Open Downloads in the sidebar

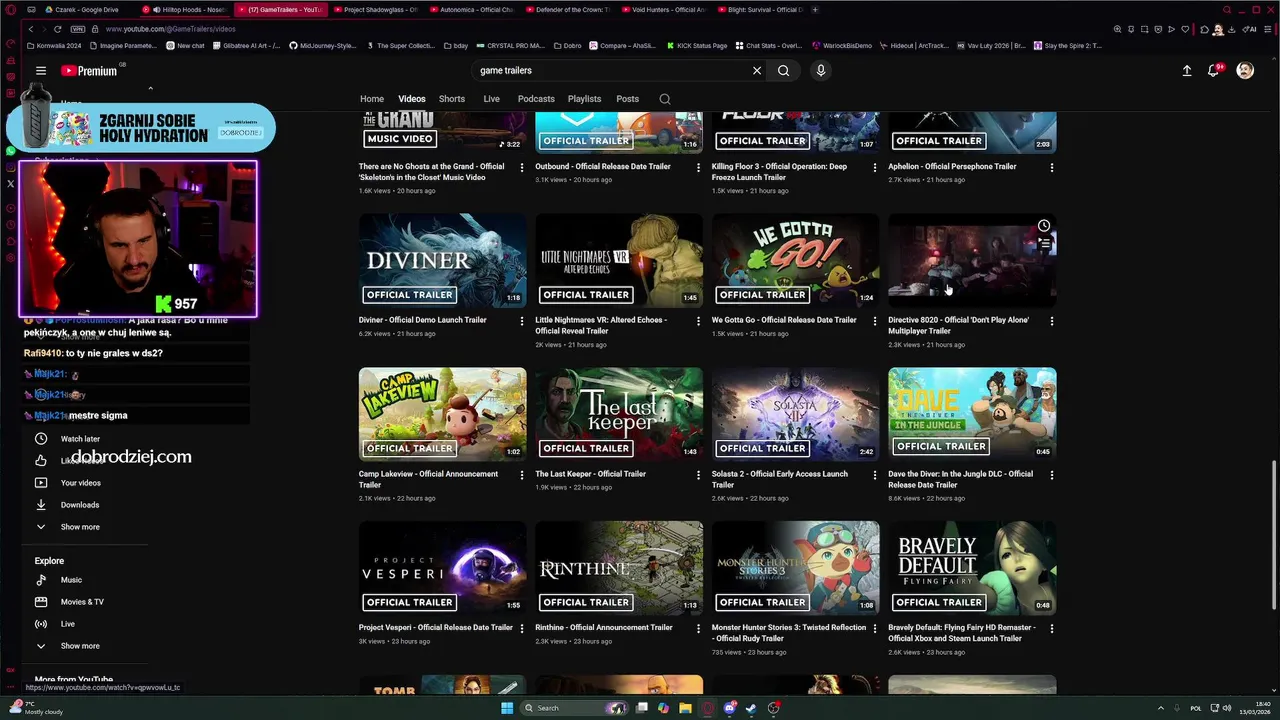pos(79,505)
